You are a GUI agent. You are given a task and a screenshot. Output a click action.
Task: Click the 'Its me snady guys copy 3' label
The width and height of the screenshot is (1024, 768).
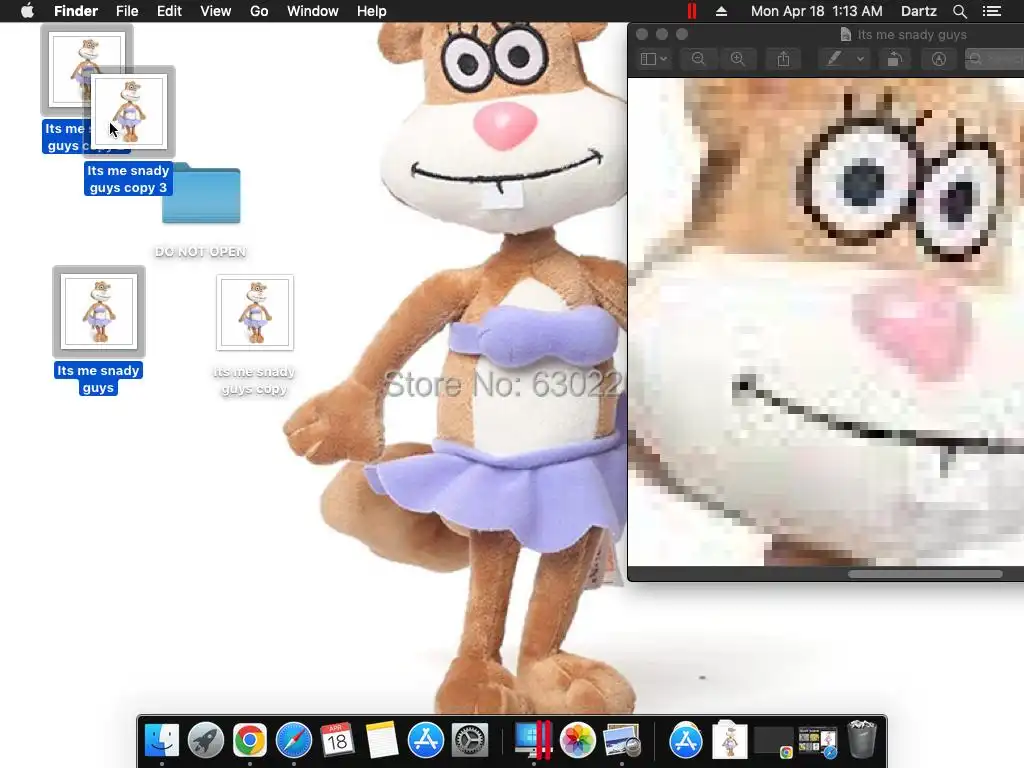coord(128,179)
